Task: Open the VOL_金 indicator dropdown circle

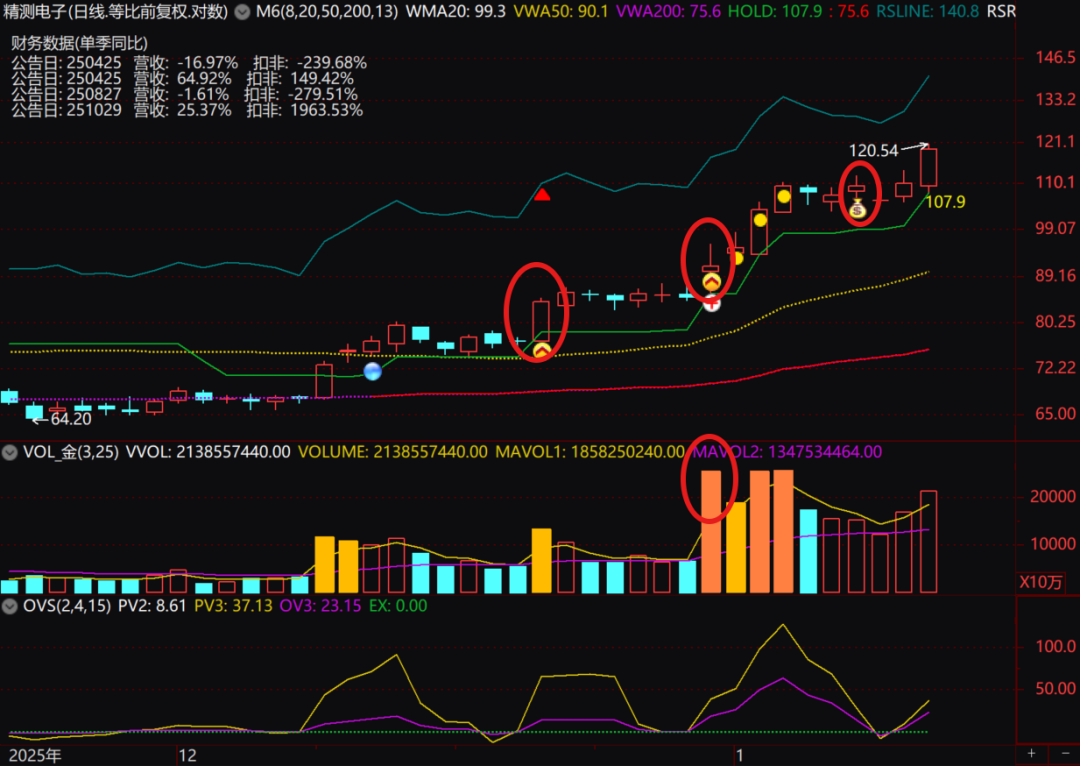Action: pos(10,453)
